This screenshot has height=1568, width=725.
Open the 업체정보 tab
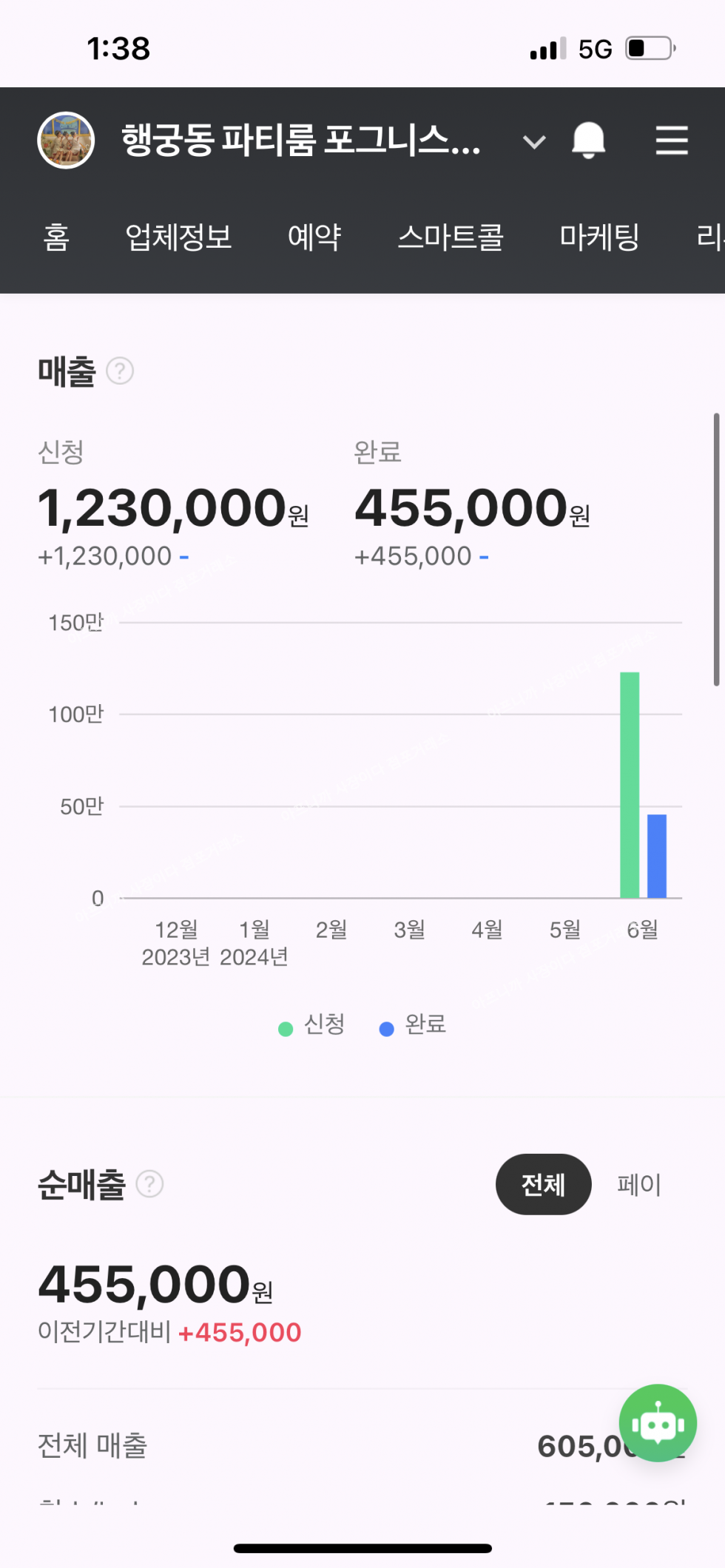[178, 237]
